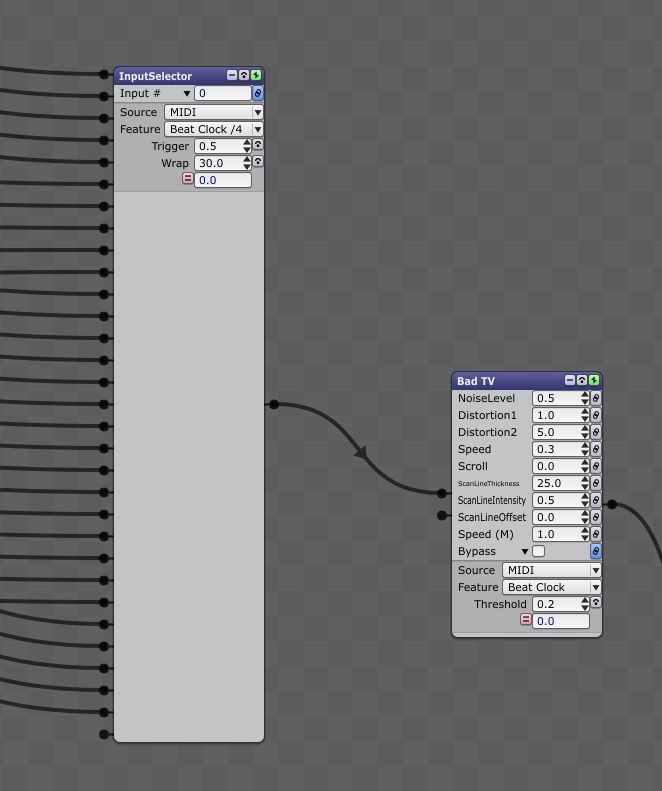This screenshot has width=662, height=791.
Task: Click the unconnected second input pin on Bad TV
Action: (x=442, y=515)
